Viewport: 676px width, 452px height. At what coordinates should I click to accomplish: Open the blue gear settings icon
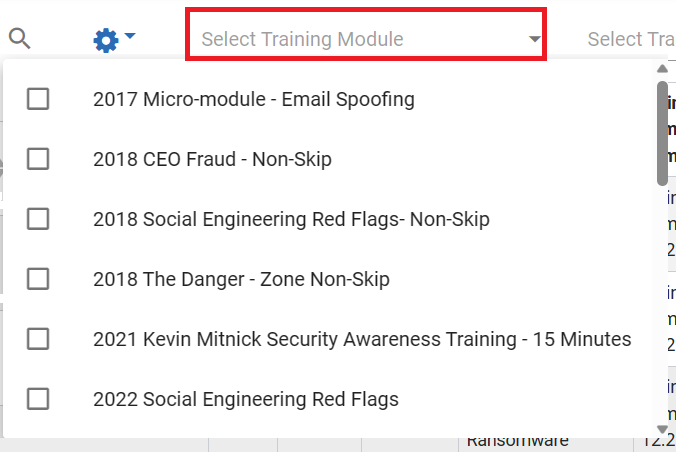pyautogui.click(x=106, y=41)
